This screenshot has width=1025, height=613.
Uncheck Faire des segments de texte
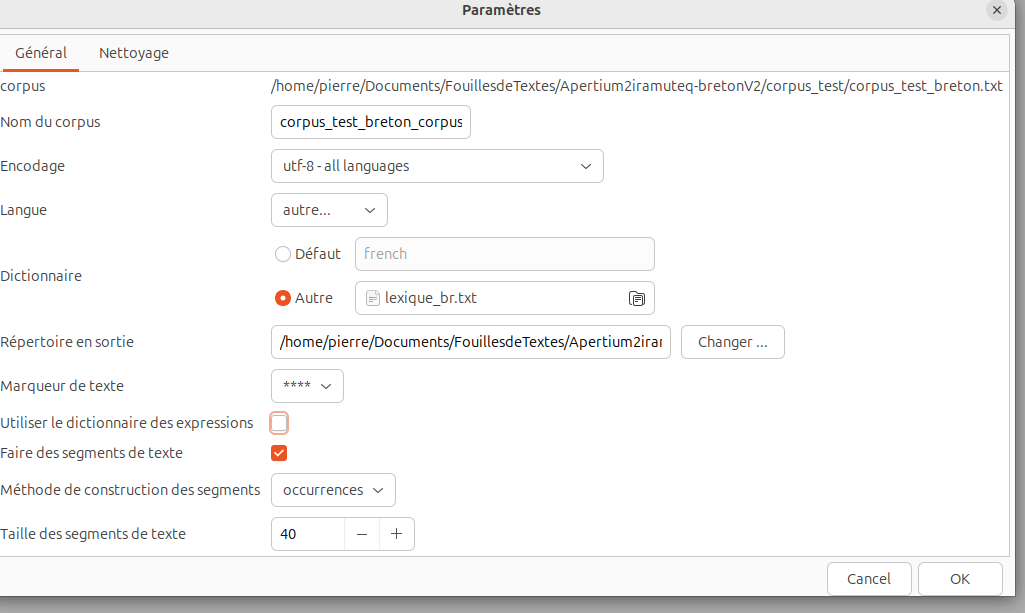coord(279,453)
